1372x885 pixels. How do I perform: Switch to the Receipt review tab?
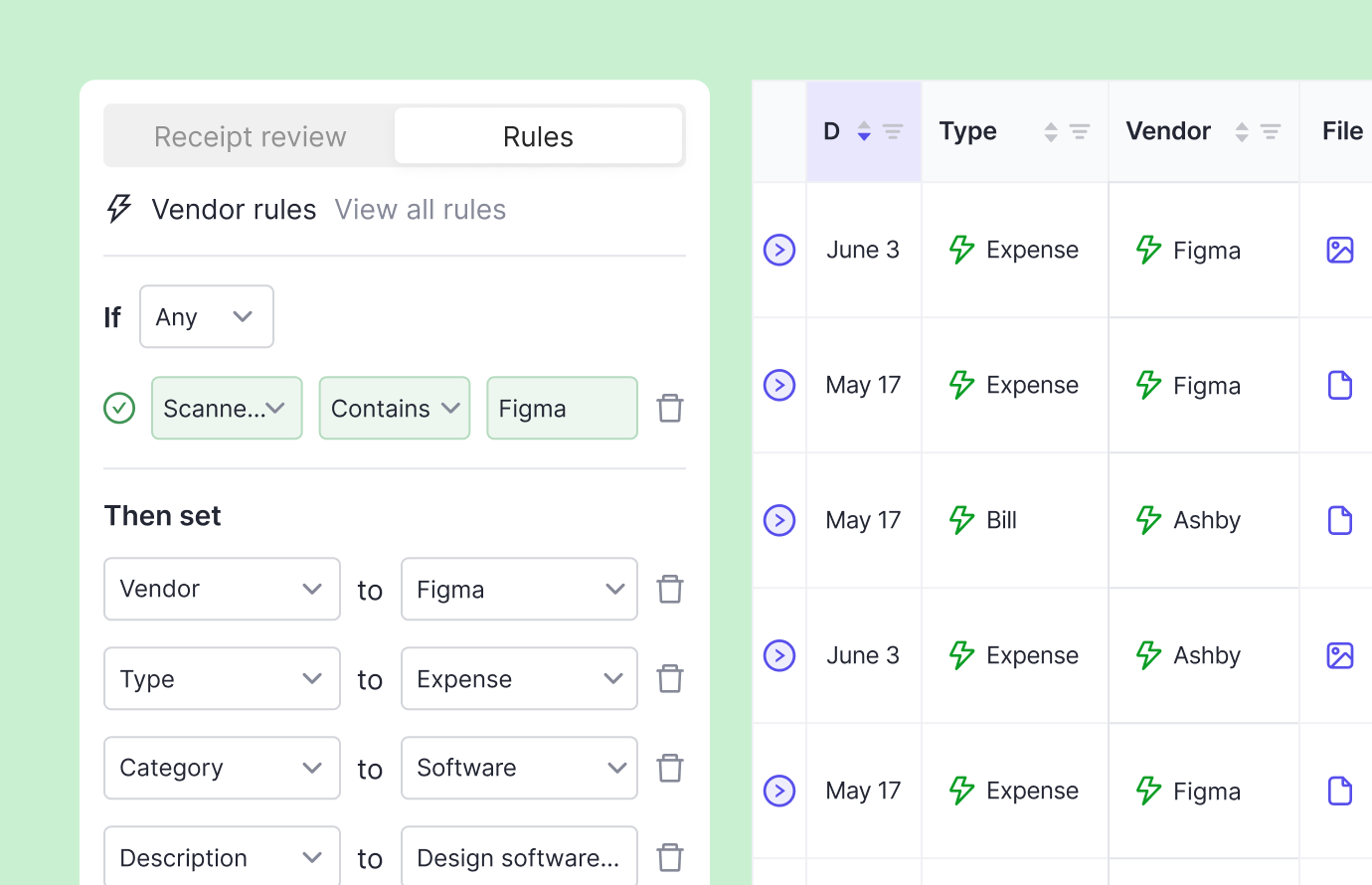click(x=250, y=136)
